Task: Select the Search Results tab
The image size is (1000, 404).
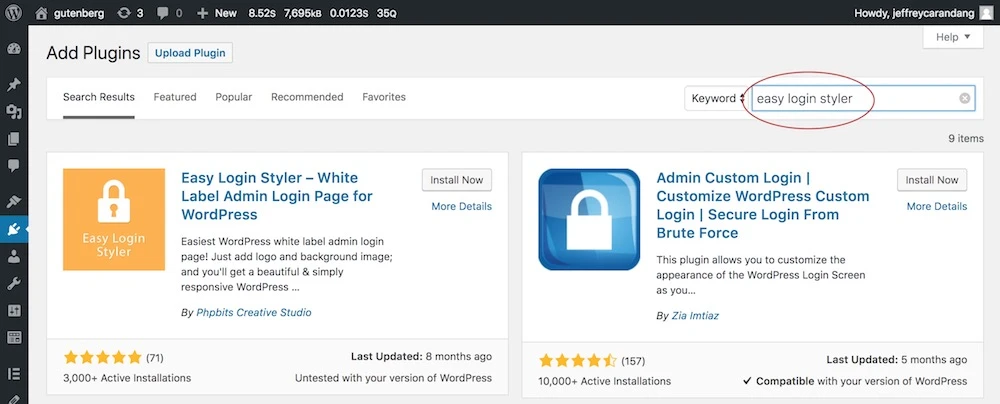Action: pos(99,97)
